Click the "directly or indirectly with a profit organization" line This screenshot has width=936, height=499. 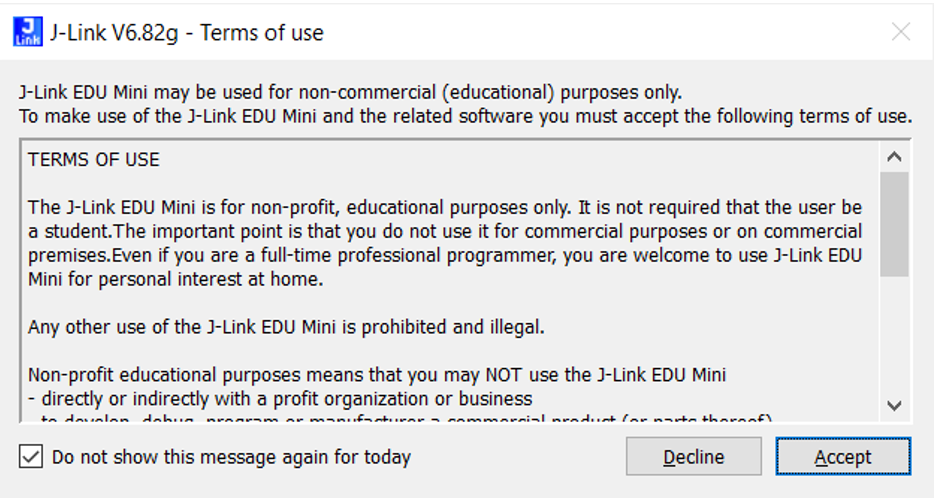[280, 399]
